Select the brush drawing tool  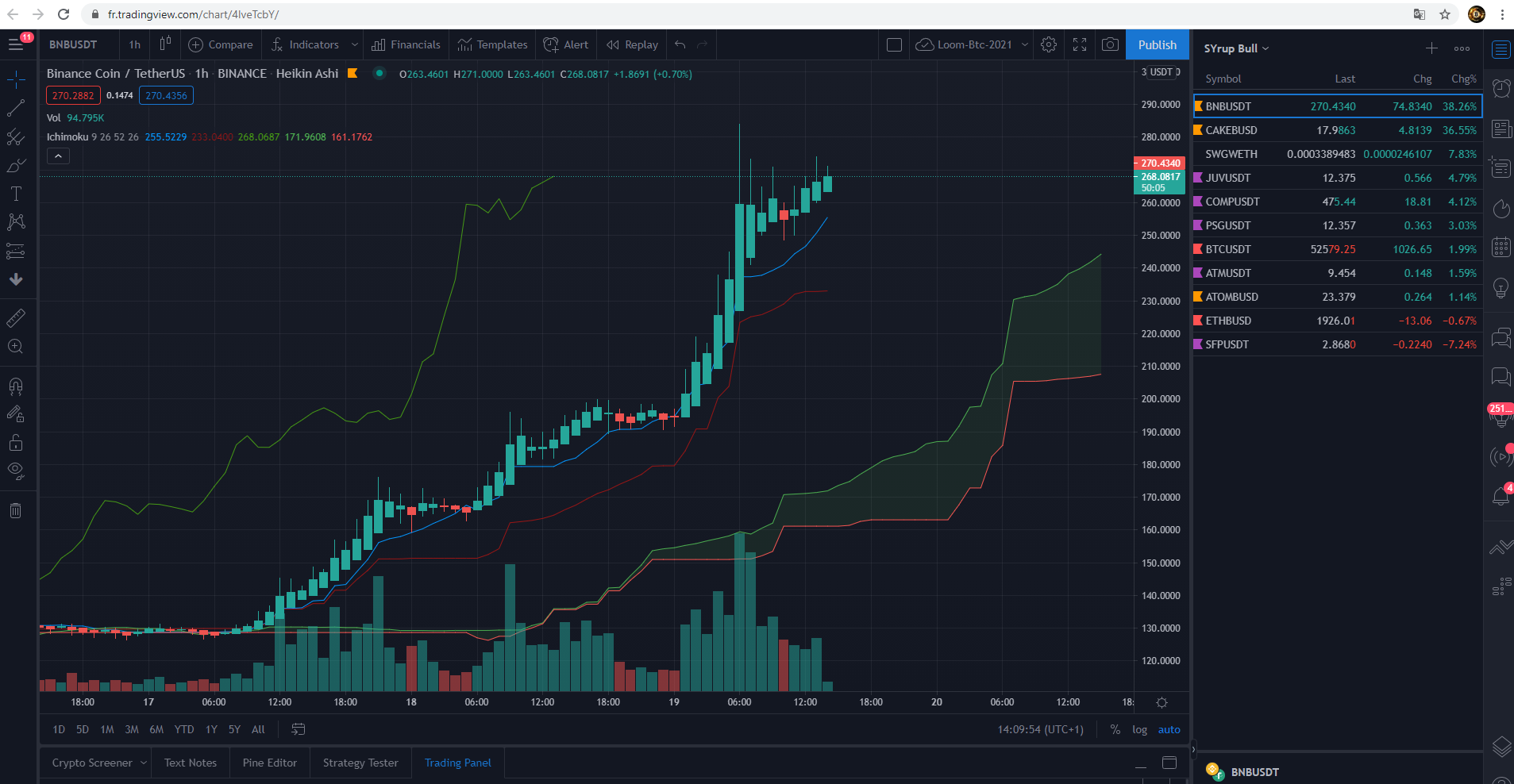tap(16, 166)
